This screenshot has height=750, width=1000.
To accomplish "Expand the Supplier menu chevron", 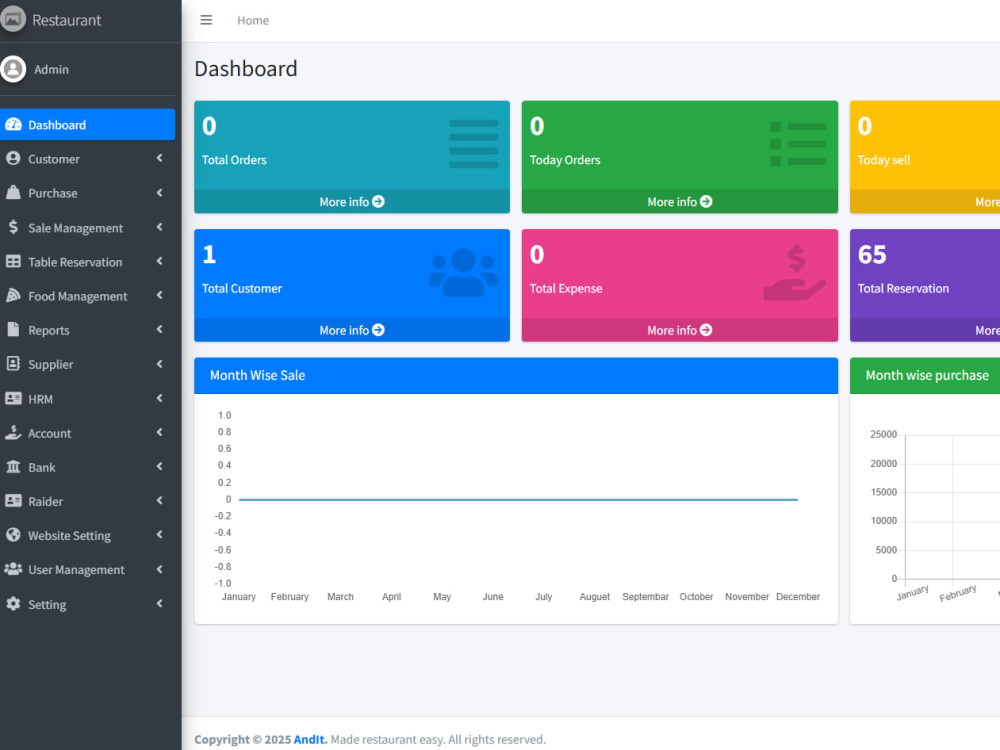I will point(159,364).
